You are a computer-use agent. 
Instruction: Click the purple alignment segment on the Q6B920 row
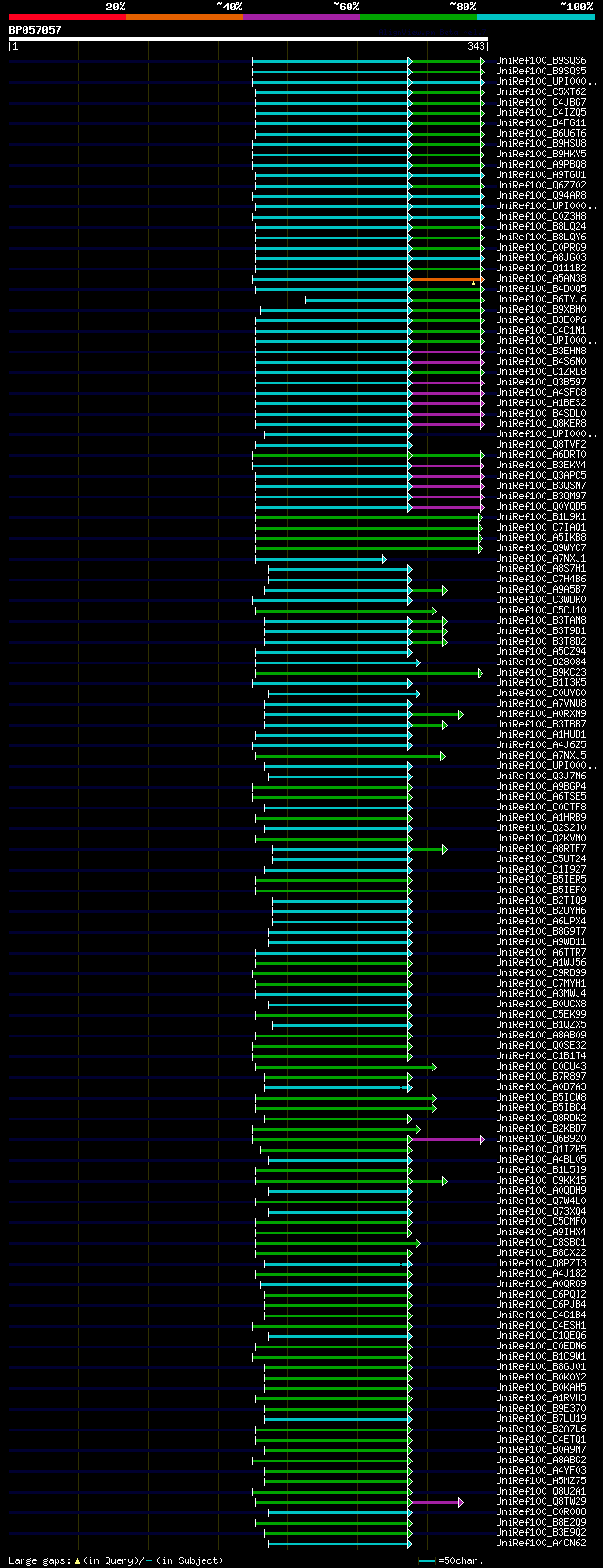coord(446,1139)
